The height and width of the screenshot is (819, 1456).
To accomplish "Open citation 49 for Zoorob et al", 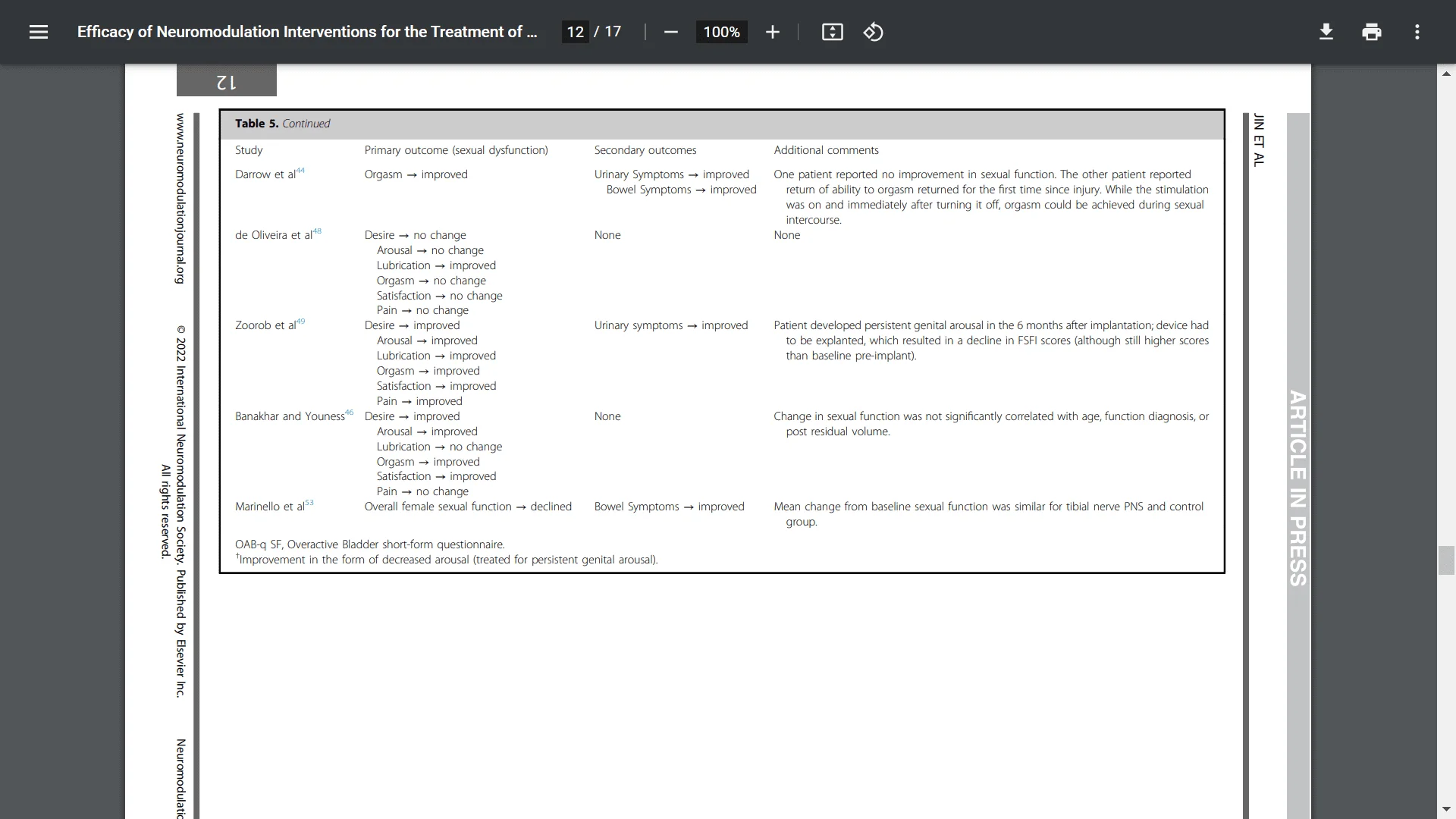I will (x=300, y=322).
